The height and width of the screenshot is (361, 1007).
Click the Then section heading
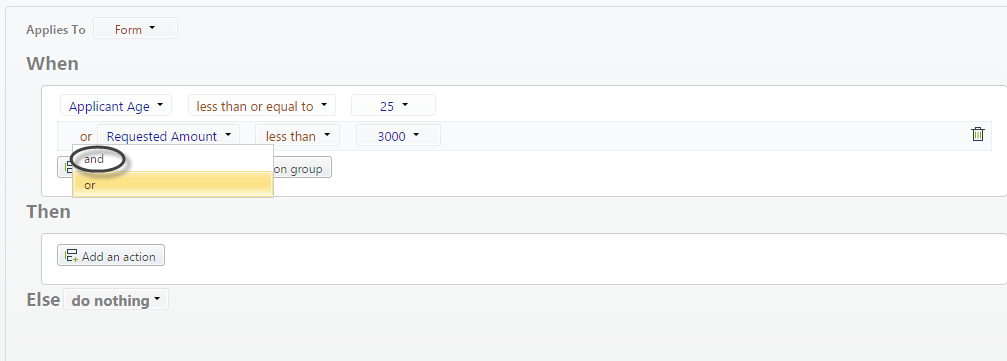click(x=49, y=211)
